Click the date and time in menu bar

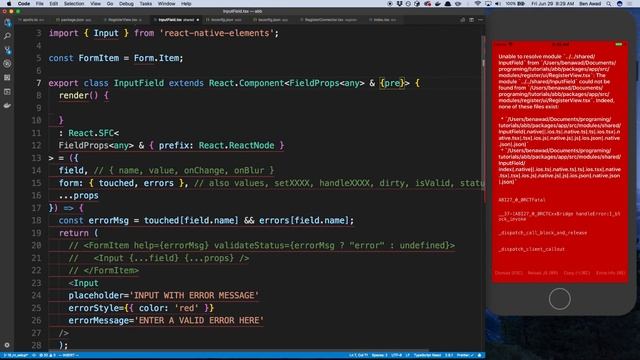coord(553,4)
